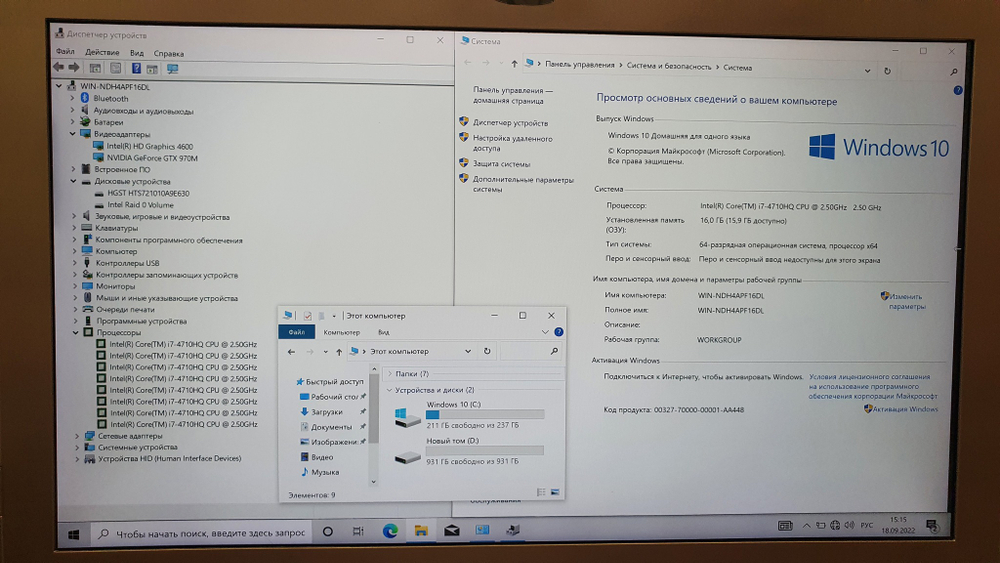Open Файл tab in Explorer window

[297, 332]
